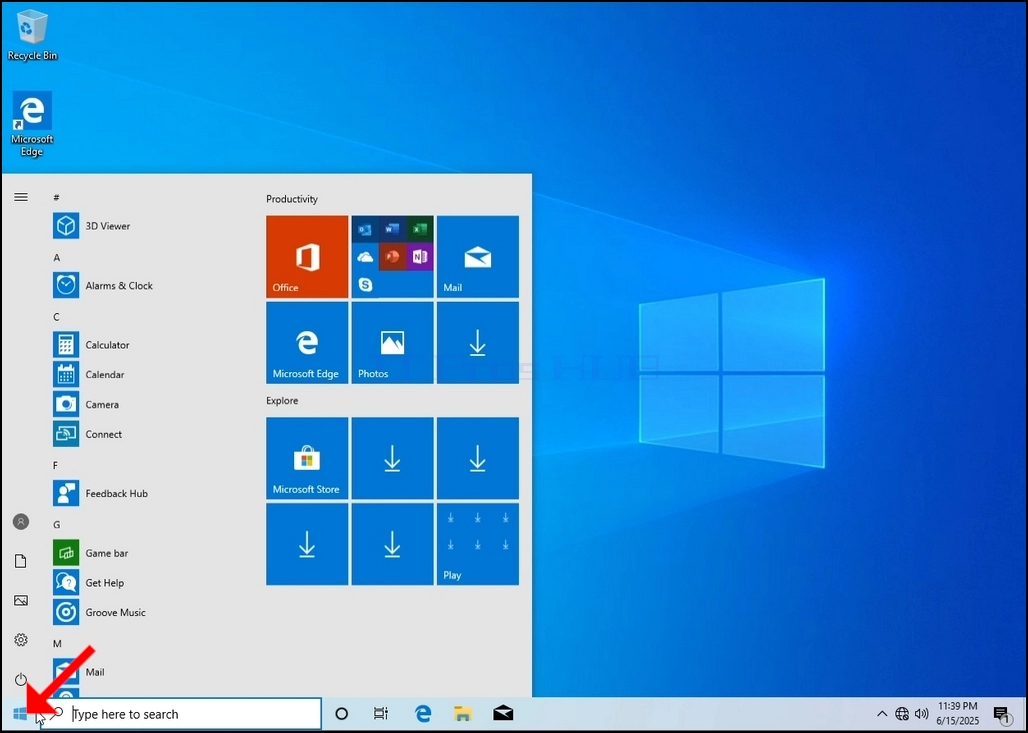Click the letter G header

click(x=56, y=525)
